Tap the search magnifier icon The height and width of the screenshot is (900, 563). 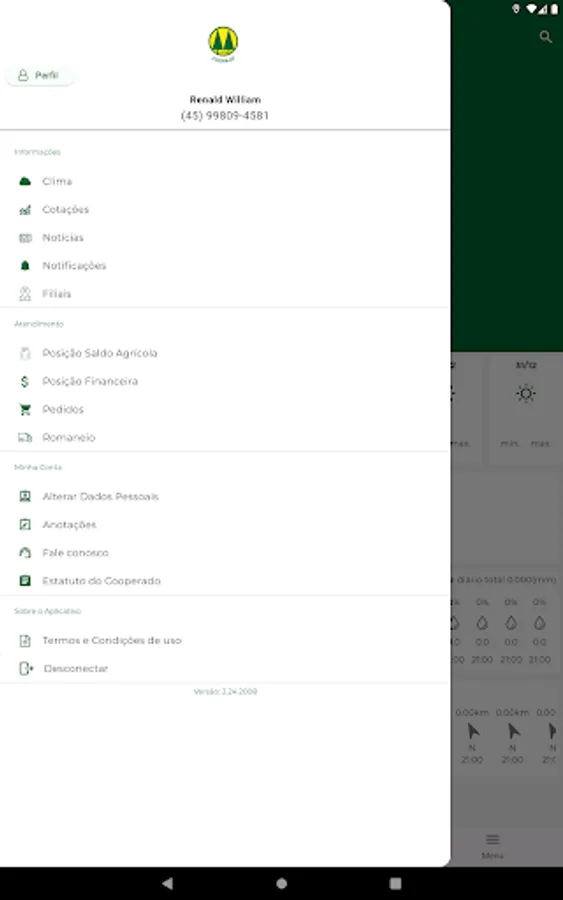(545, 37)
